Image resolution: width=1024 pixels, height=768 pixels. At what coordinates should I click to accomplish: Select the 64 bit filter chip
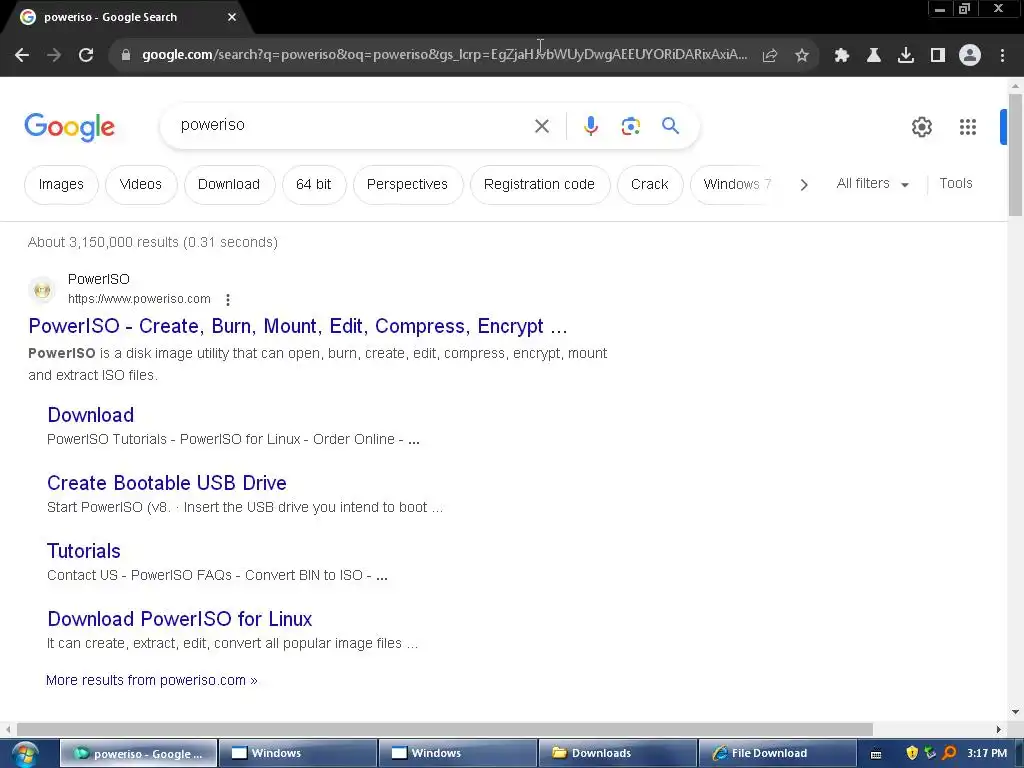click(314, 185)
